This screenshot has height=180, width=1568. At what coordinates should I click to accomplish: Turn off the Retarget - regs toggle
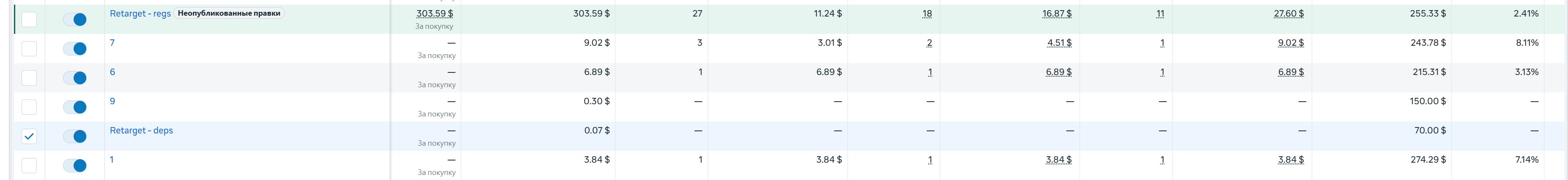pos(75,19)
